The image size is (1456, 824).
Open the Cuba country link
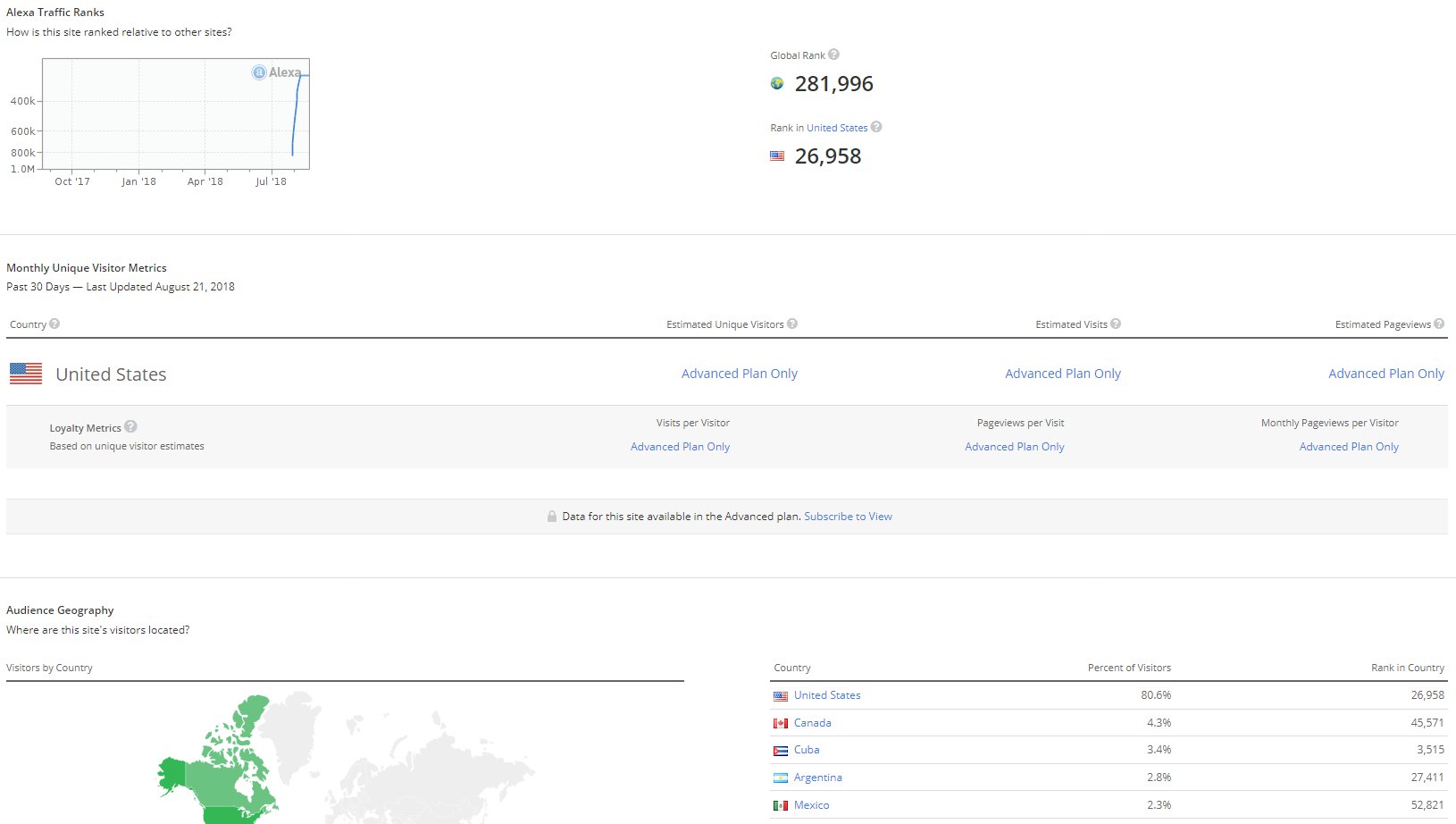pos(806,750)
